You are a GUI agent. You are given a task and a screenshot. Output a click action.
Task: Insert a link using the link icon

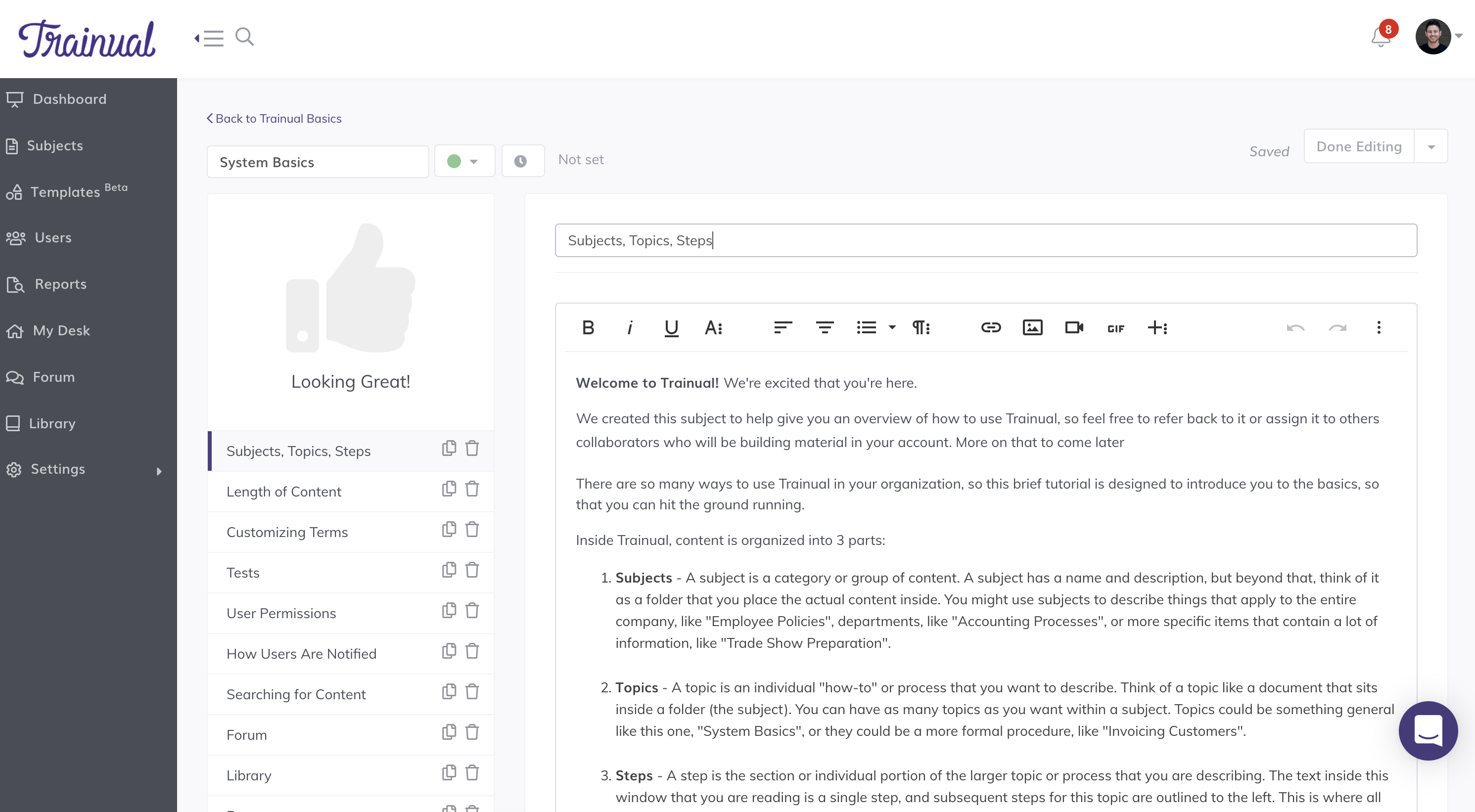(991, 327)
